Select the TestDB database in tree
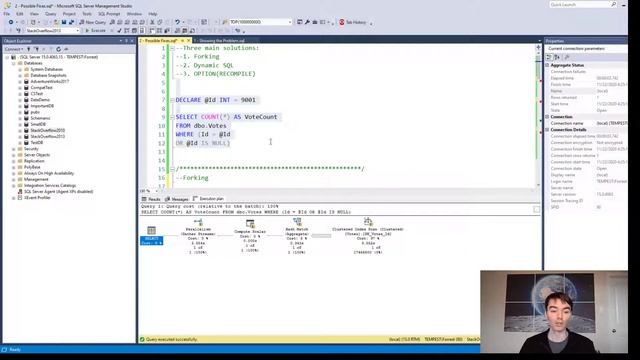Image resolution: width=640 pixels, height=360 pixels. coord(36,142)
